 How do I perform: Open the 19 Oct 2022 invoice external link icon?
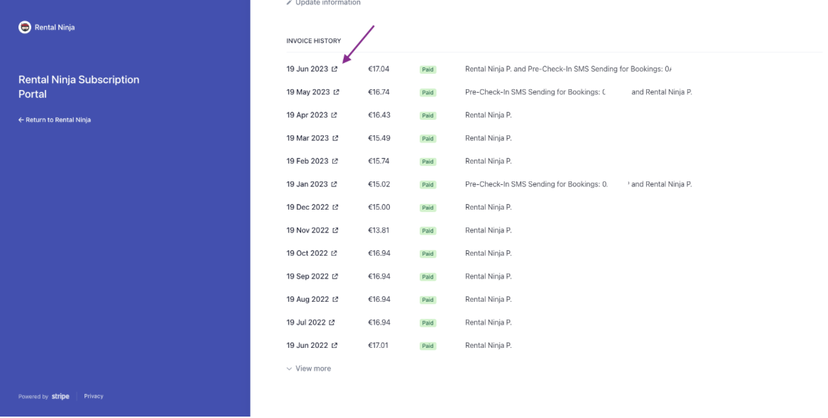pyautogui.click(x=334, y=253)
